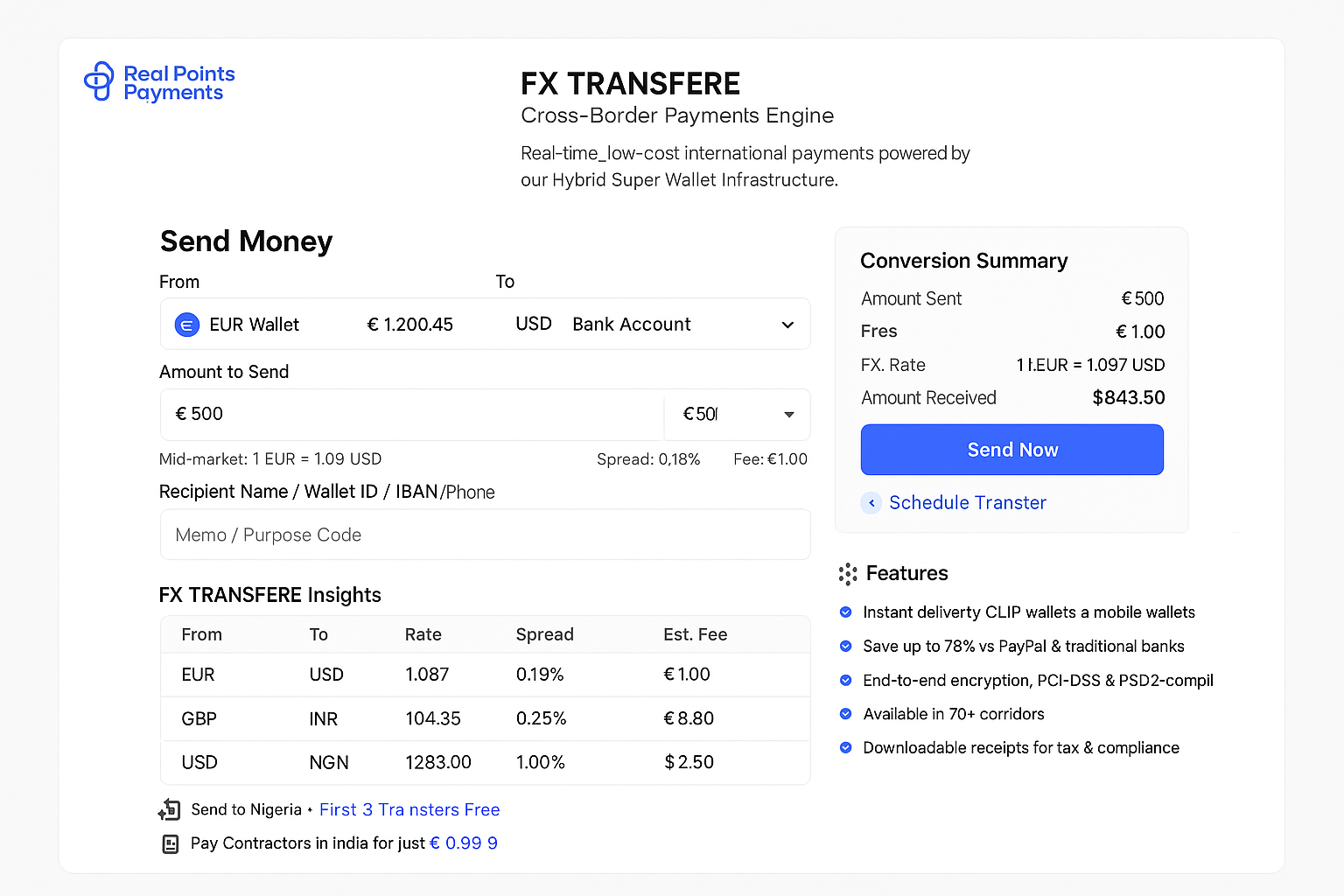1344x896 pixels.
Task: Click the Pay Contractors document icon
Action: click(169, 843)
